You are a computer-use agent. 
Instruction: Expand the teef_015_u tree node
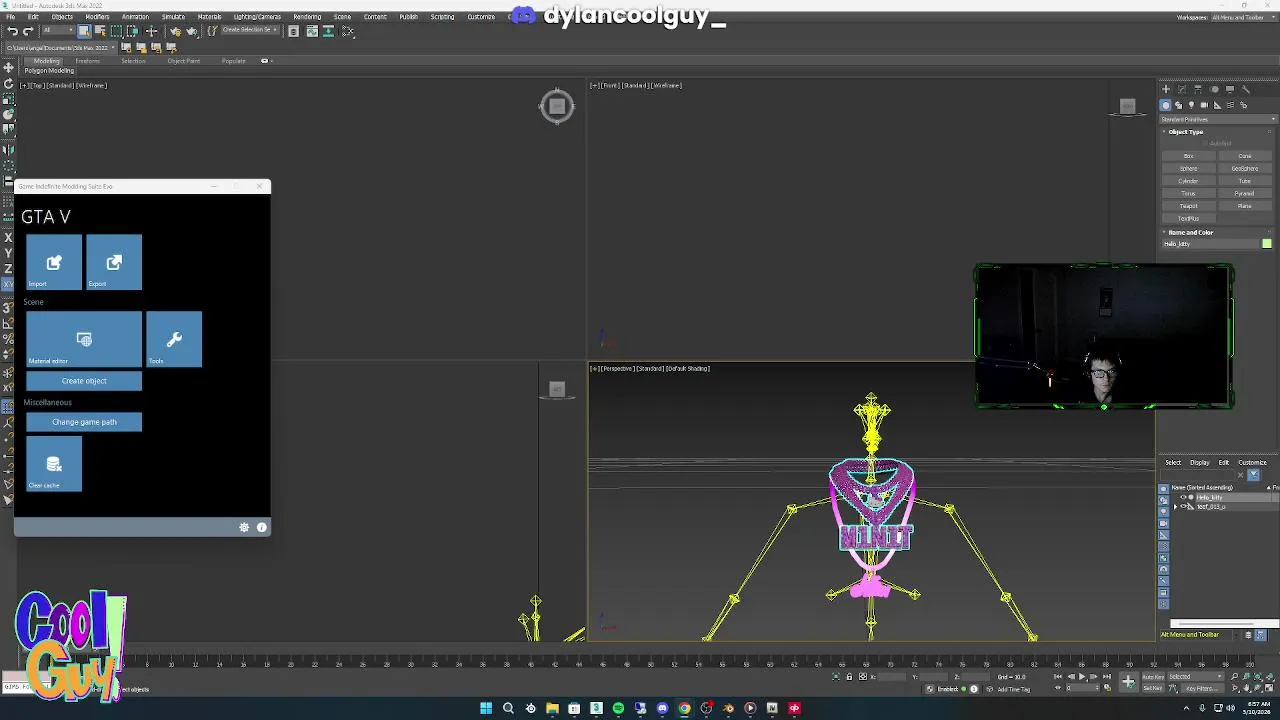click(1176, 507)
